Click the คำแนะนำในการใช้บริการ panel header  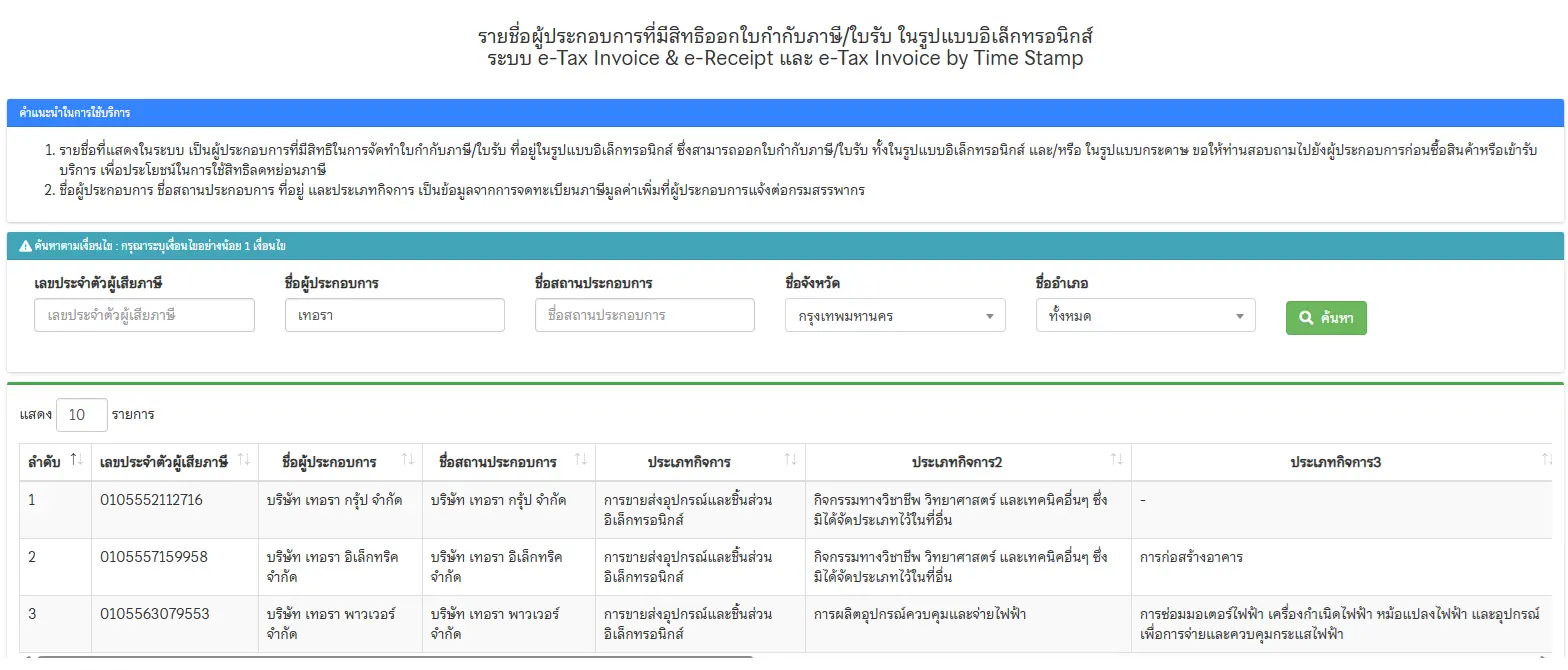[x=785, y=113]
